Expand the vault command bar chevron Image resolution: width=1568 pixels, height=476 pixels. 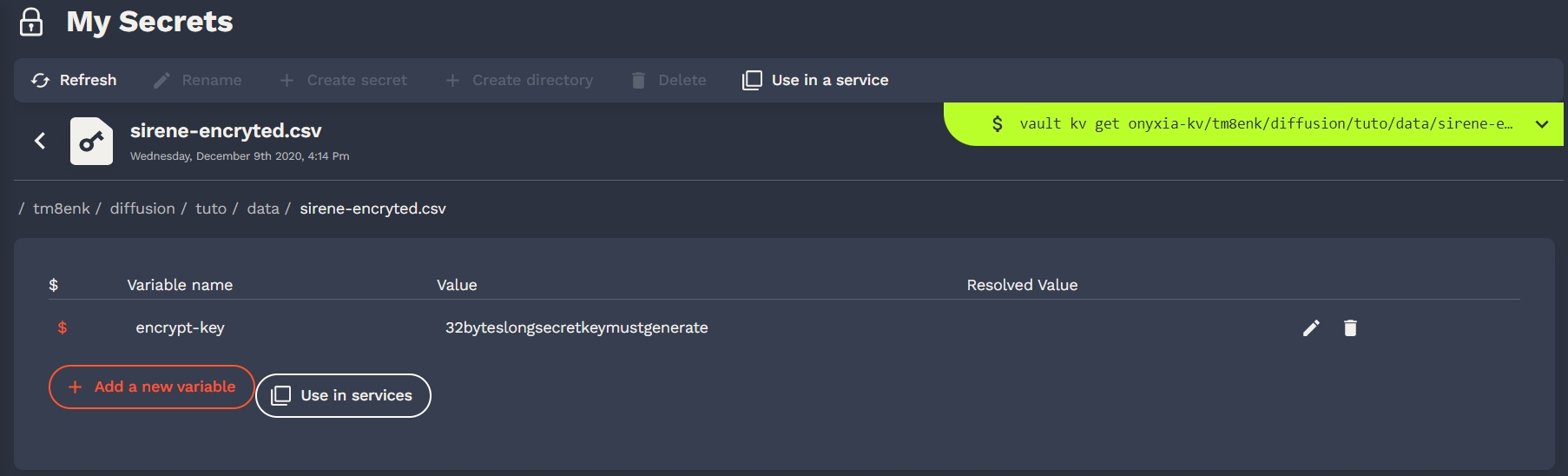coord(1542,124)
